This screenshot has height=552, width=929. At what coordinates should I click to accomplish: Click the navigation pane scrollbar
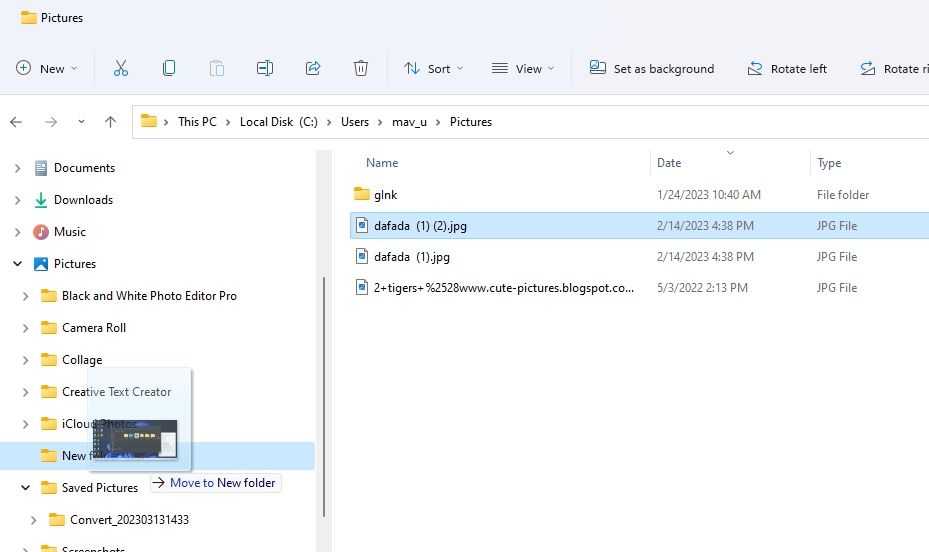[324, 397]
